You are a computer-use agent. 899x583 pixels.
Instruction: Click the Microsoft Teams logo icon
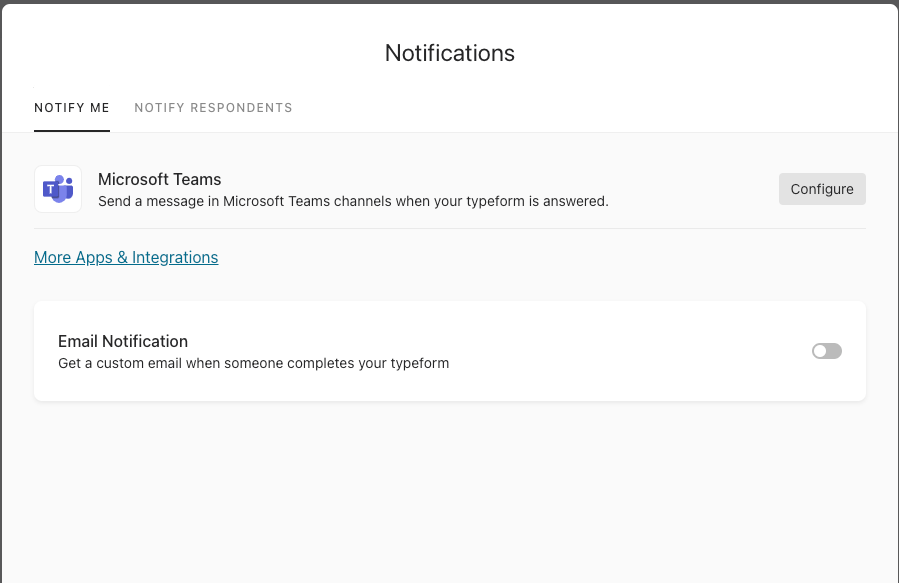pyautogui.click(x=58, y=189)
